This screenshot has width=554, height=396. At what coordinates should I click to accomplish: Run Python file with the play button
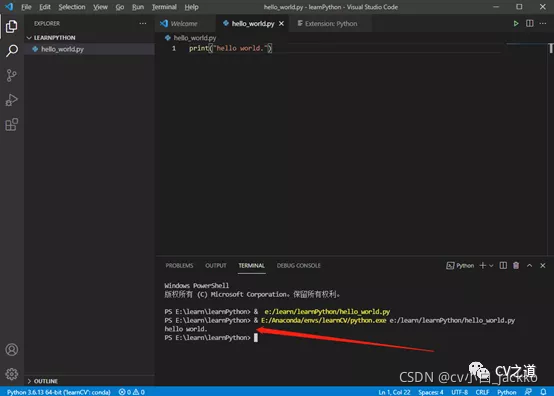[x=516, y=24]
